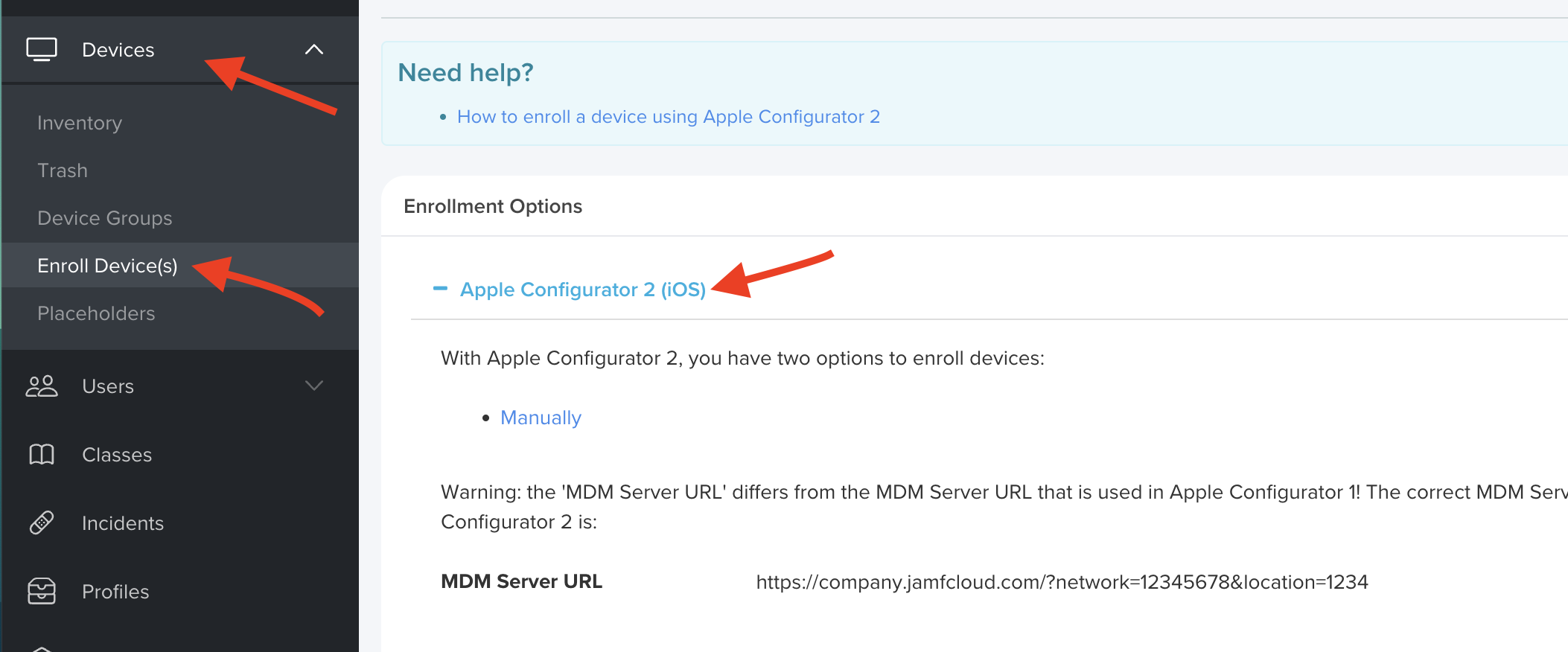Collapse the Devices menu chevron

(314, 50)
